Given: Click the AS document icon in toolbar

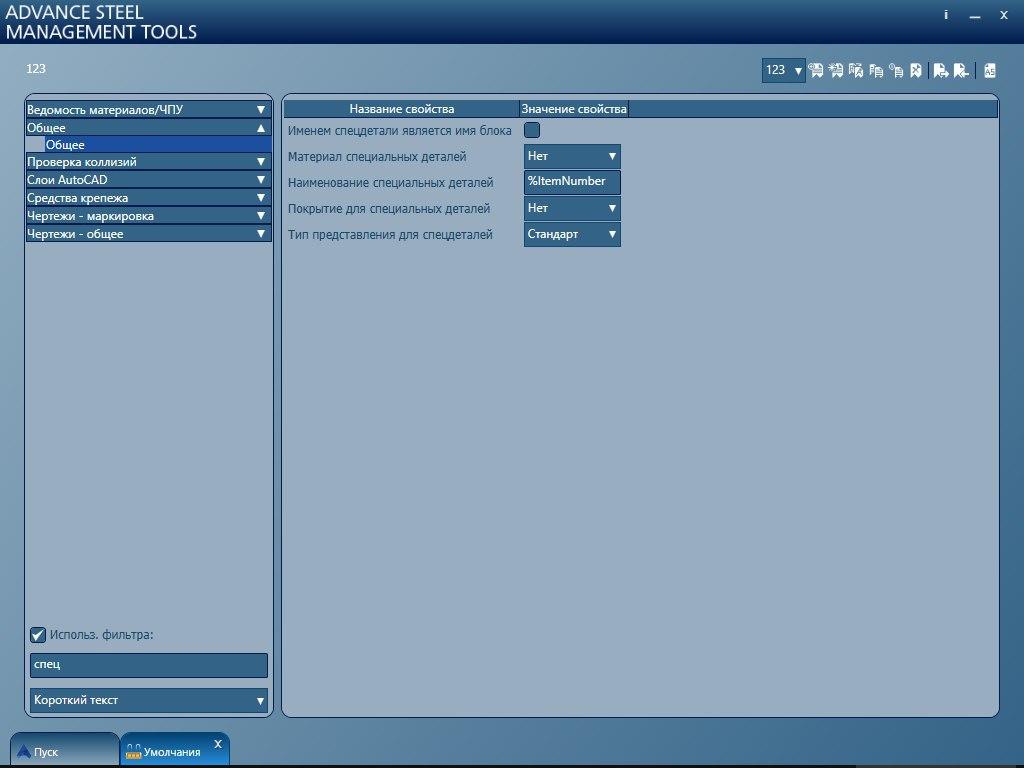Looking at the screenshot, I should 989,70.
